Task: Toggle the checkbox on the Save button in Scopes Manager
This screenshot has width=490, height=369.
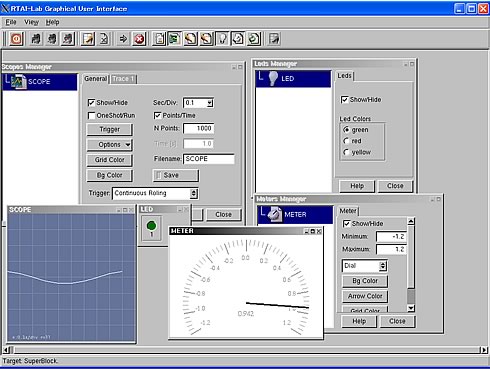Action: [x=159, y=175]
